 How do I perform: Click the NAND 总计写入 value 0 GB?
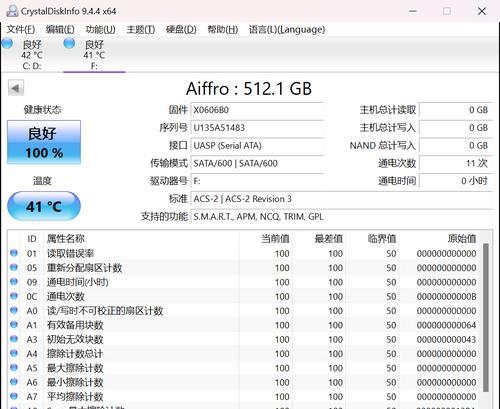click(456, 146)
